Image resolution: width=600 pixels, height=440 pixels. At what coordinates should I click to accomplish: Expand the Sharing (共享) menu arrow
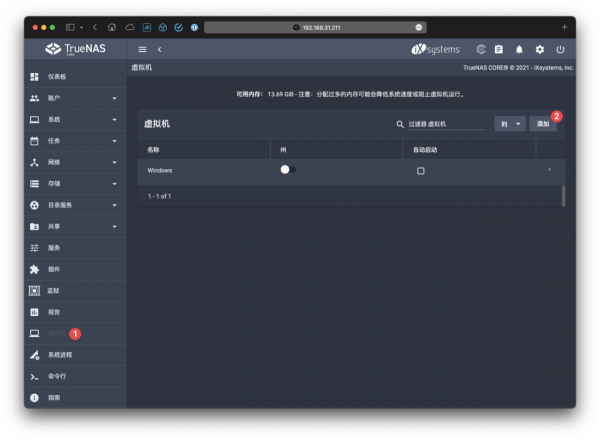click(114, 227)
